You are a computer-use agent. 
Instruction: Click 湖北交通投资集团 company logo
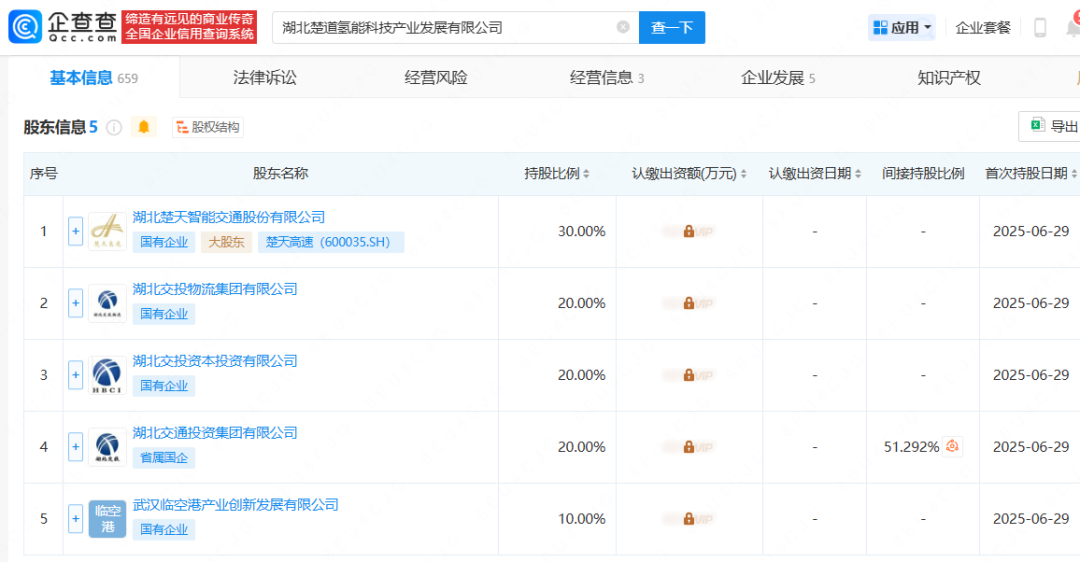107,447
